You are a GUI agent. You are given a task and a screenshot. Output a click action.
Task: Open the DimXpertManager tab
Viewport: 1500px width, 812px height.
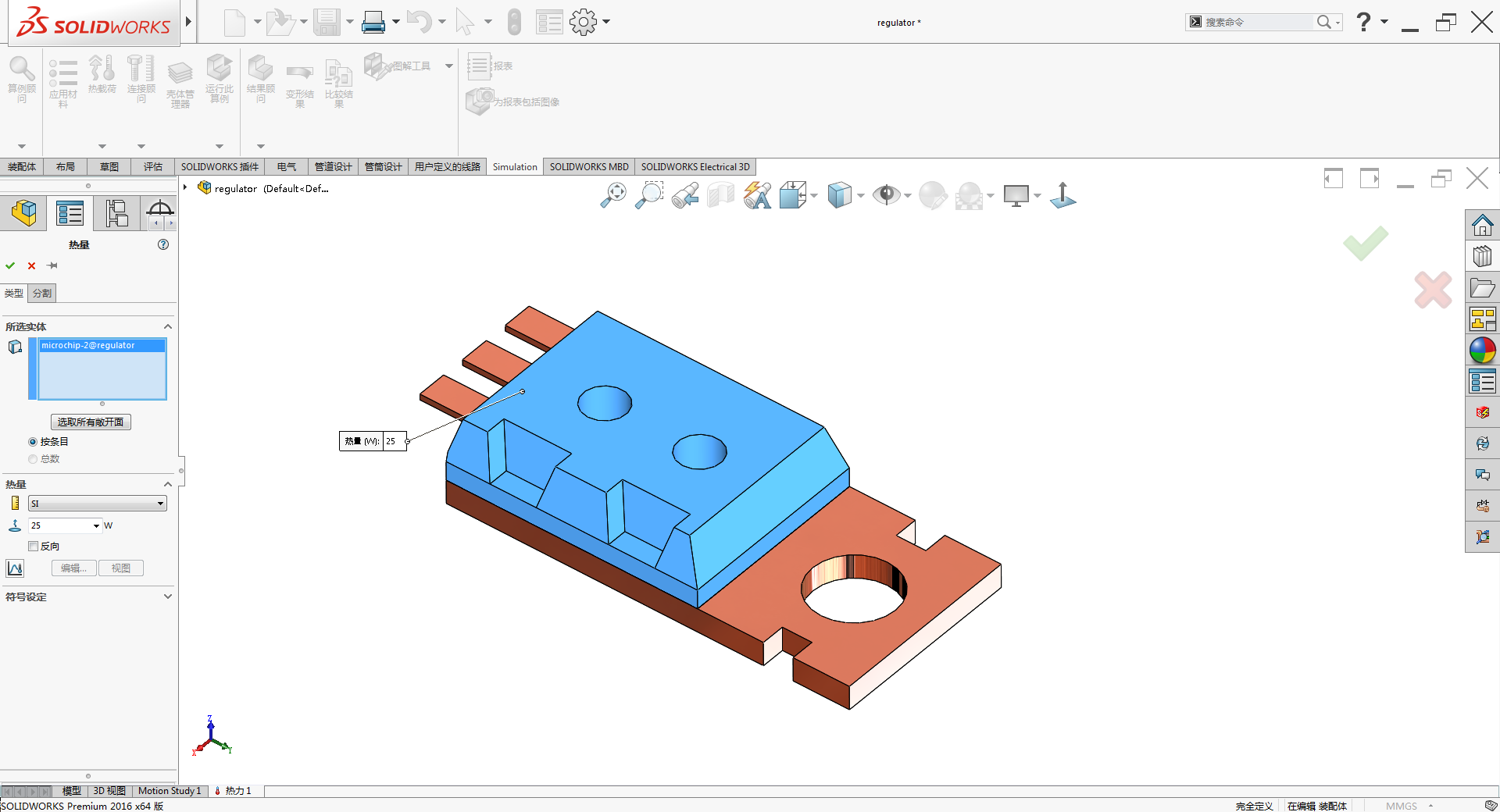tap(159, 208)
